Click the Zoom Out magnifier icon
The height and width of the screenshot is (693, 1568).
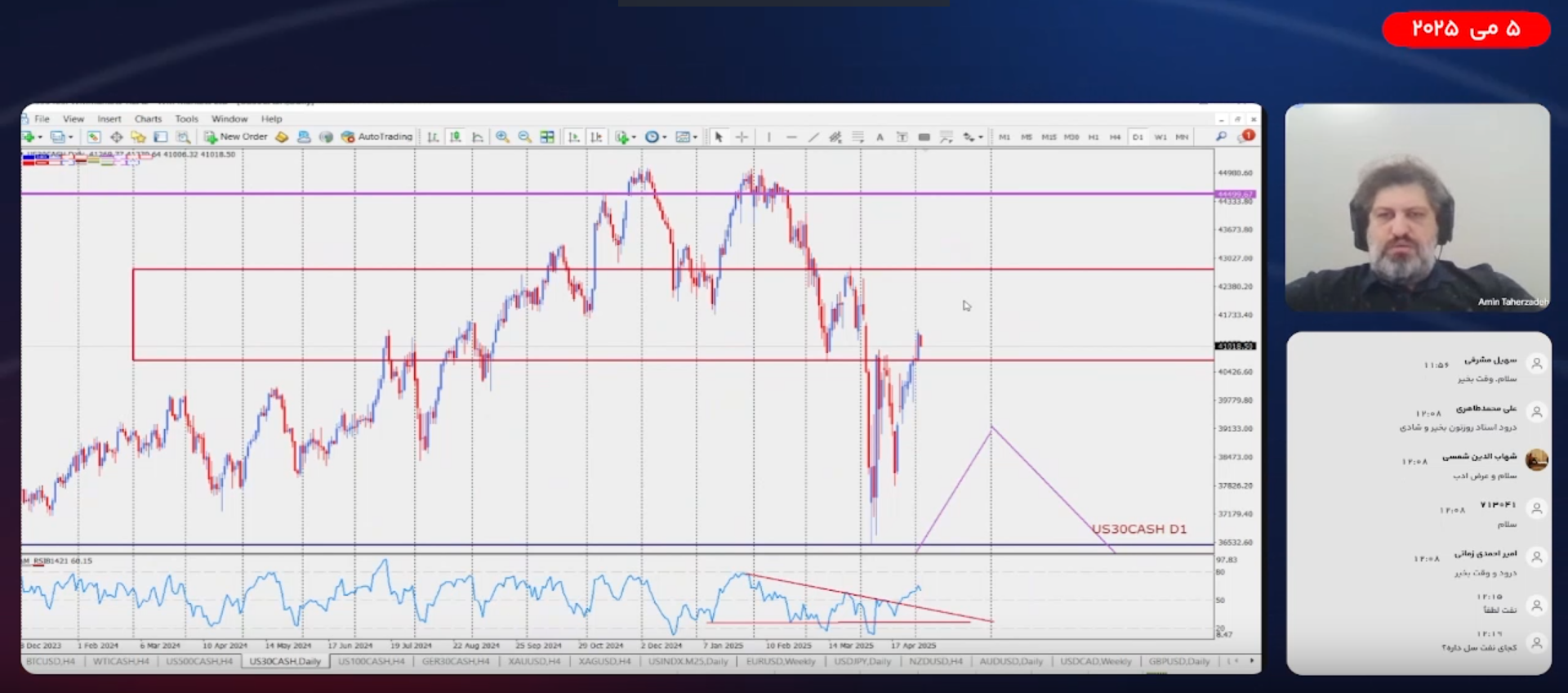pos(524,137)
